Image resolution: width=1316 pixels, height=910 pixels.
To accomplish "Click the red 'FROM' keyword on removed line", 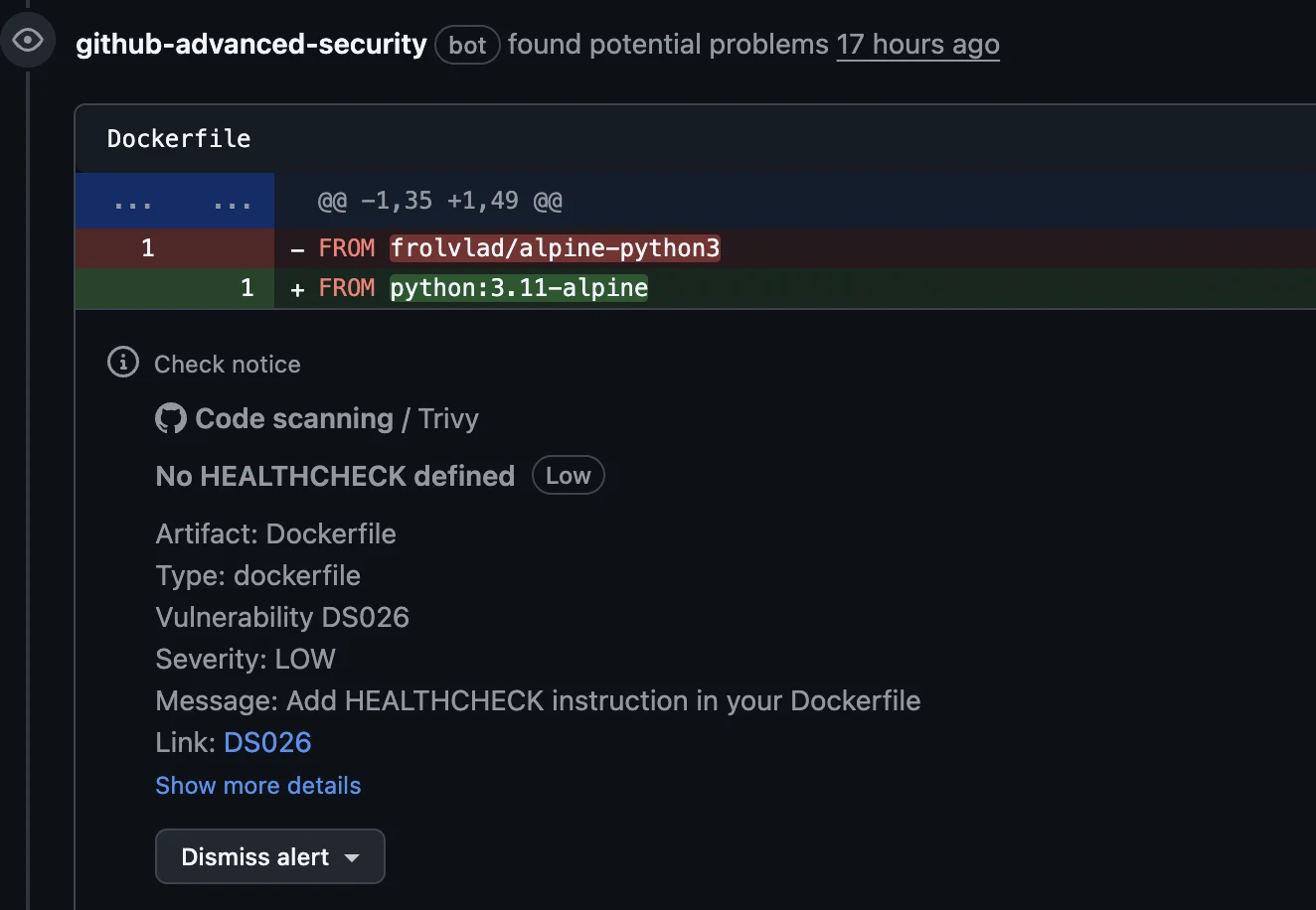I will coord(347,248).
